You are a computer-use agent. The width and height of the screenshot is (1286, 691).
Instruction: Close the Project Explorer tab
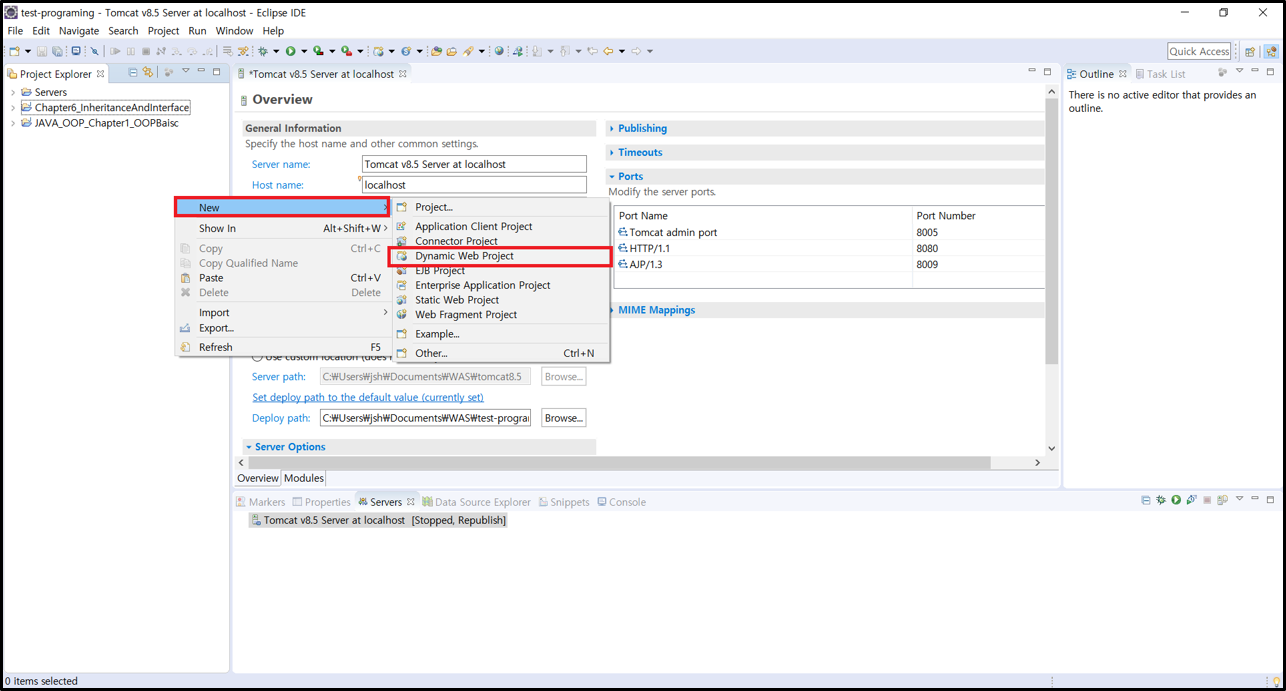point(100,74)
